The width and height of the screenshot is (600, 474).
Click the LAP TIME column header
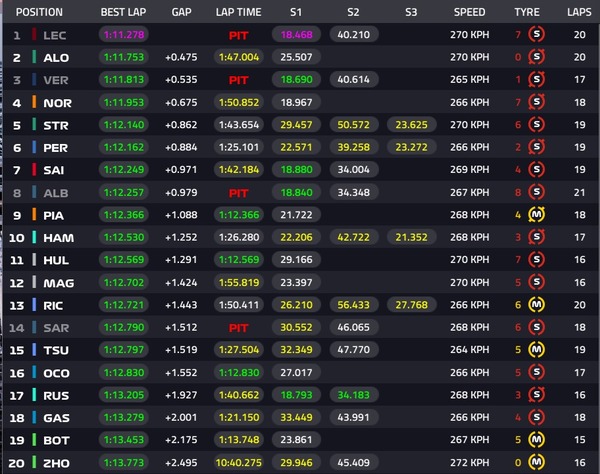click(238, 12)
